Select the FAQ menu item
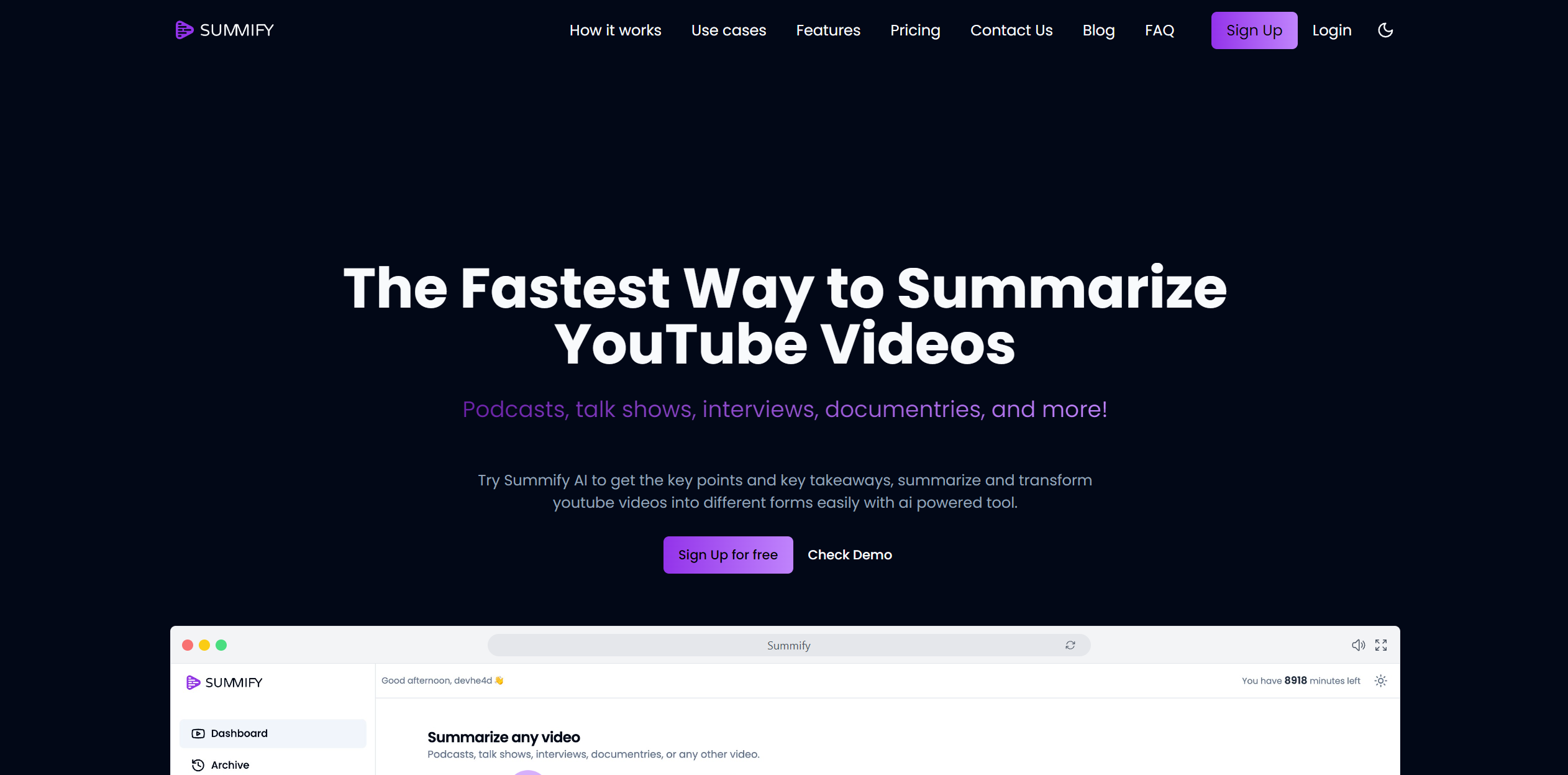Image resolution: width=1568 pixels, height=775 pixels. pos(1159,30)
